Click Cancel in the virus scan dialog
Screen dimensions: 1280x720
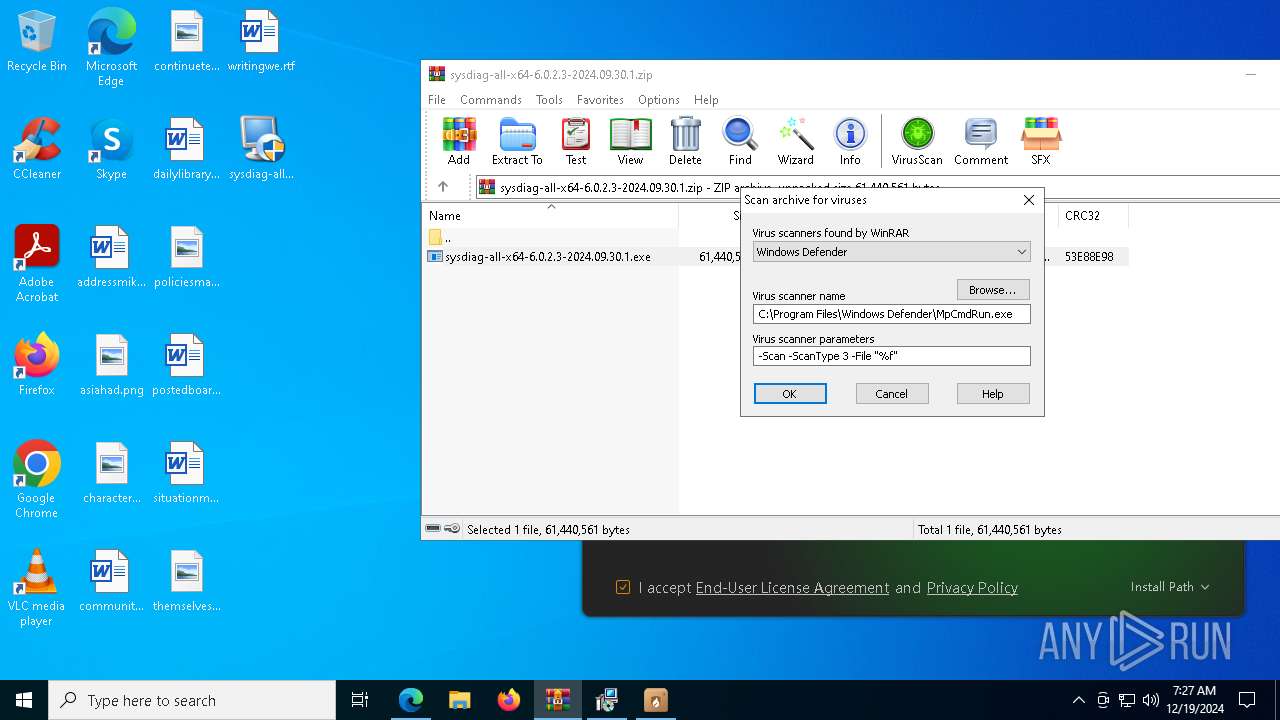[x=892, y=394]
